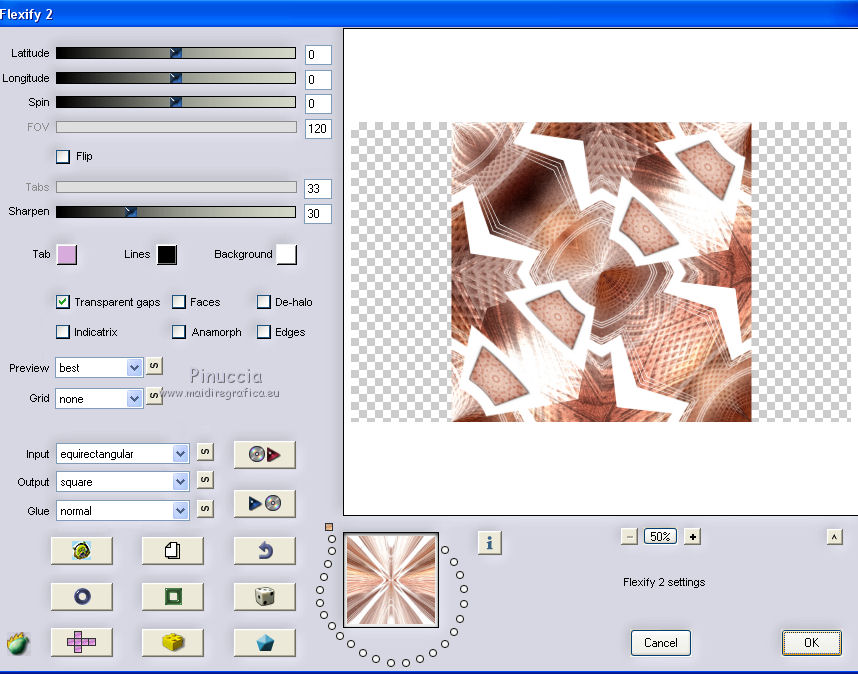Click the source image thumbnail preview
This screenshot has width=858, height=674.
(391, 580)
